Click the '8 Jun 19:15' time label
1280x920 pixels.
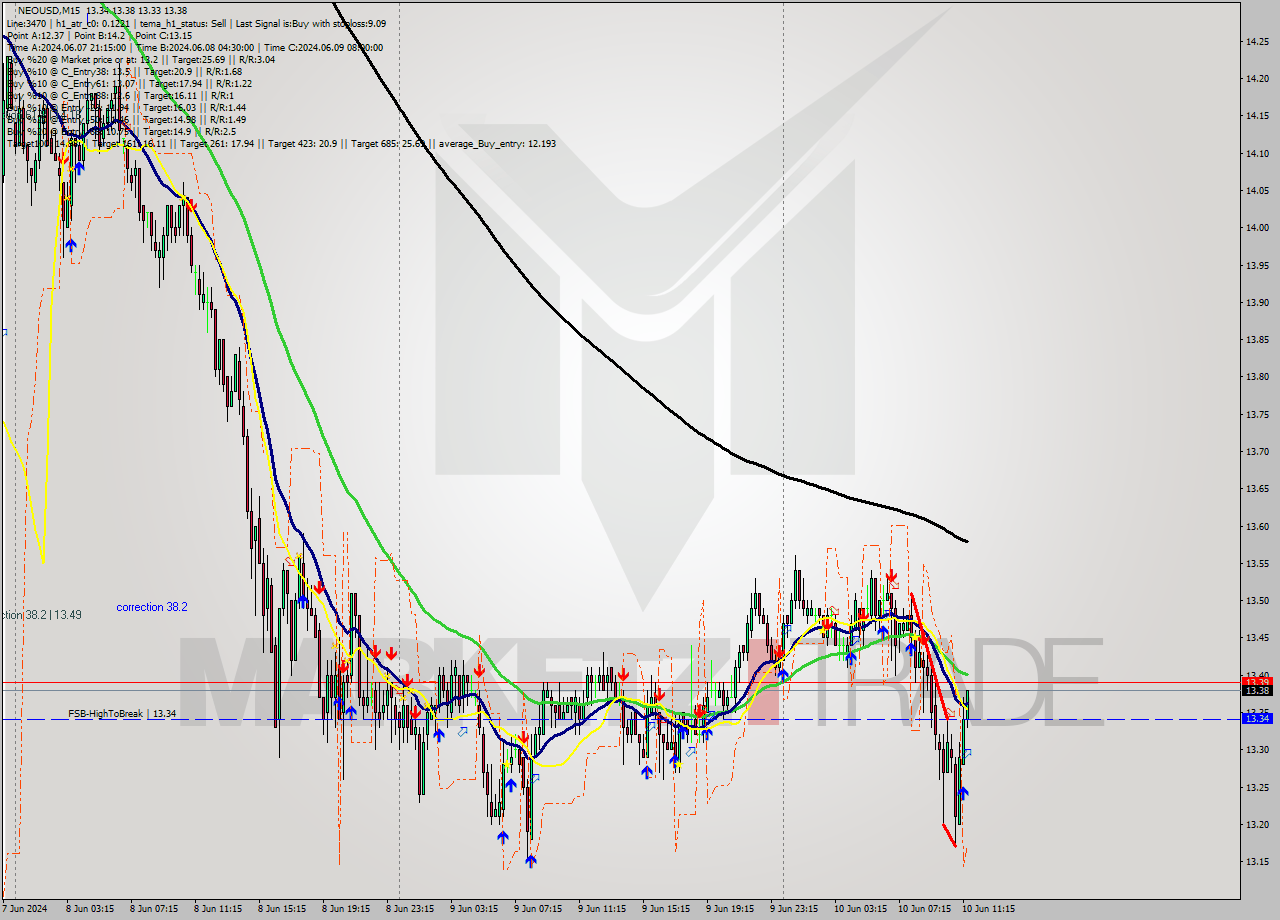point(346,909)
